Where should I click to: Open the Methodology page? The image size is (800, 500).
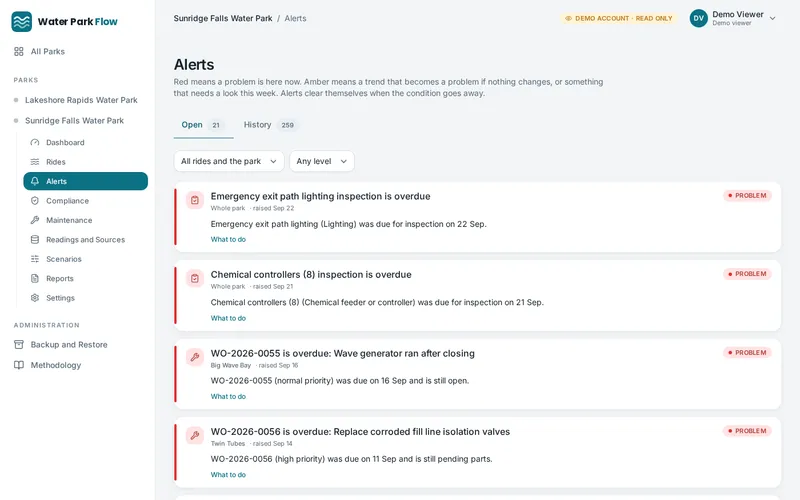[56, 365]
